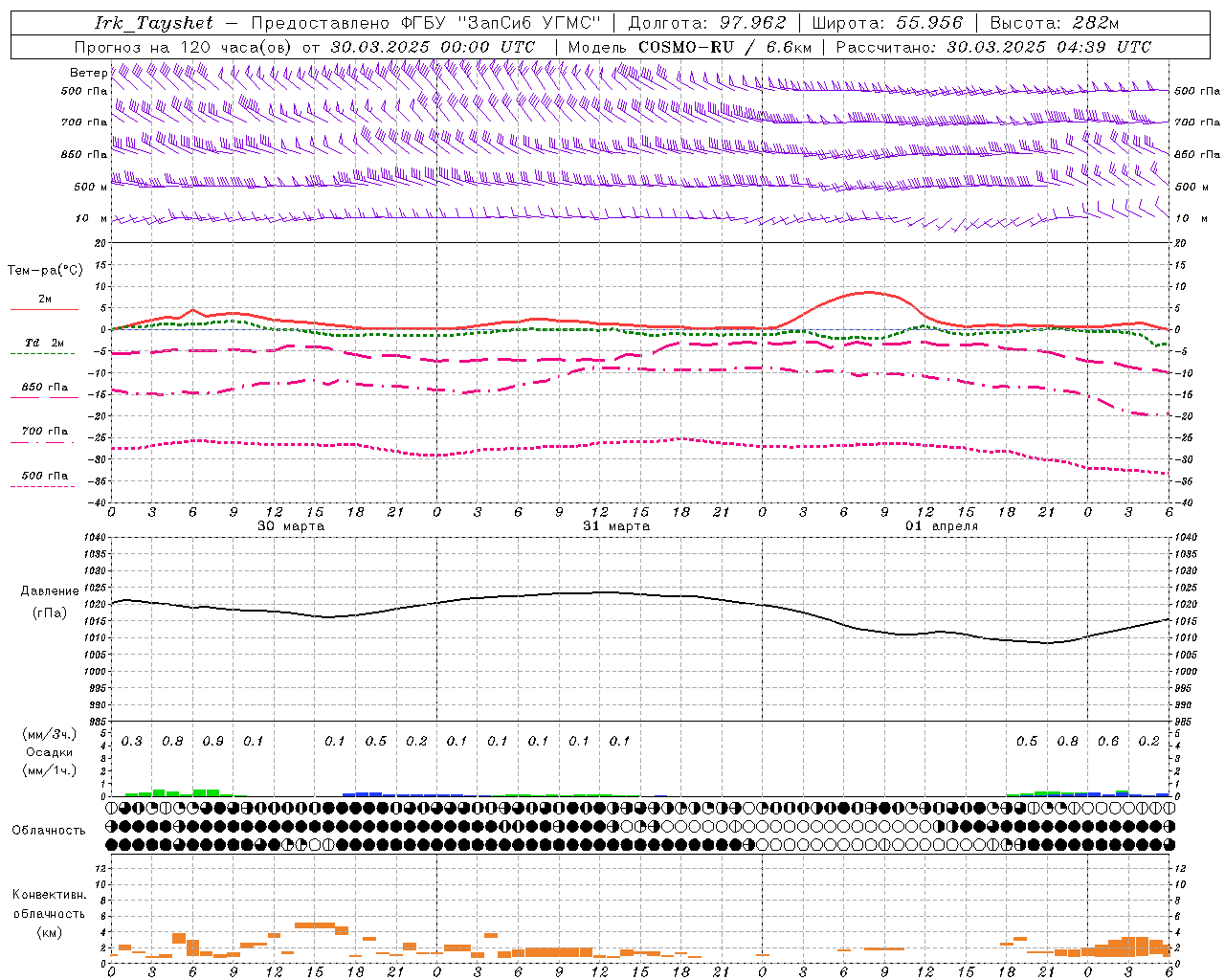Click the Тем-ра(°C) axis label
Screen dimensions: 1225x980
pos(45,271)
